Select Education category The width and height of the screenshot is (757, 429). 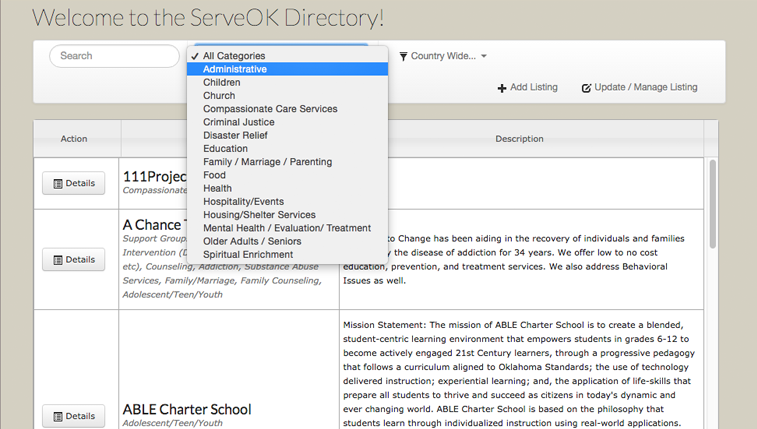287,149
